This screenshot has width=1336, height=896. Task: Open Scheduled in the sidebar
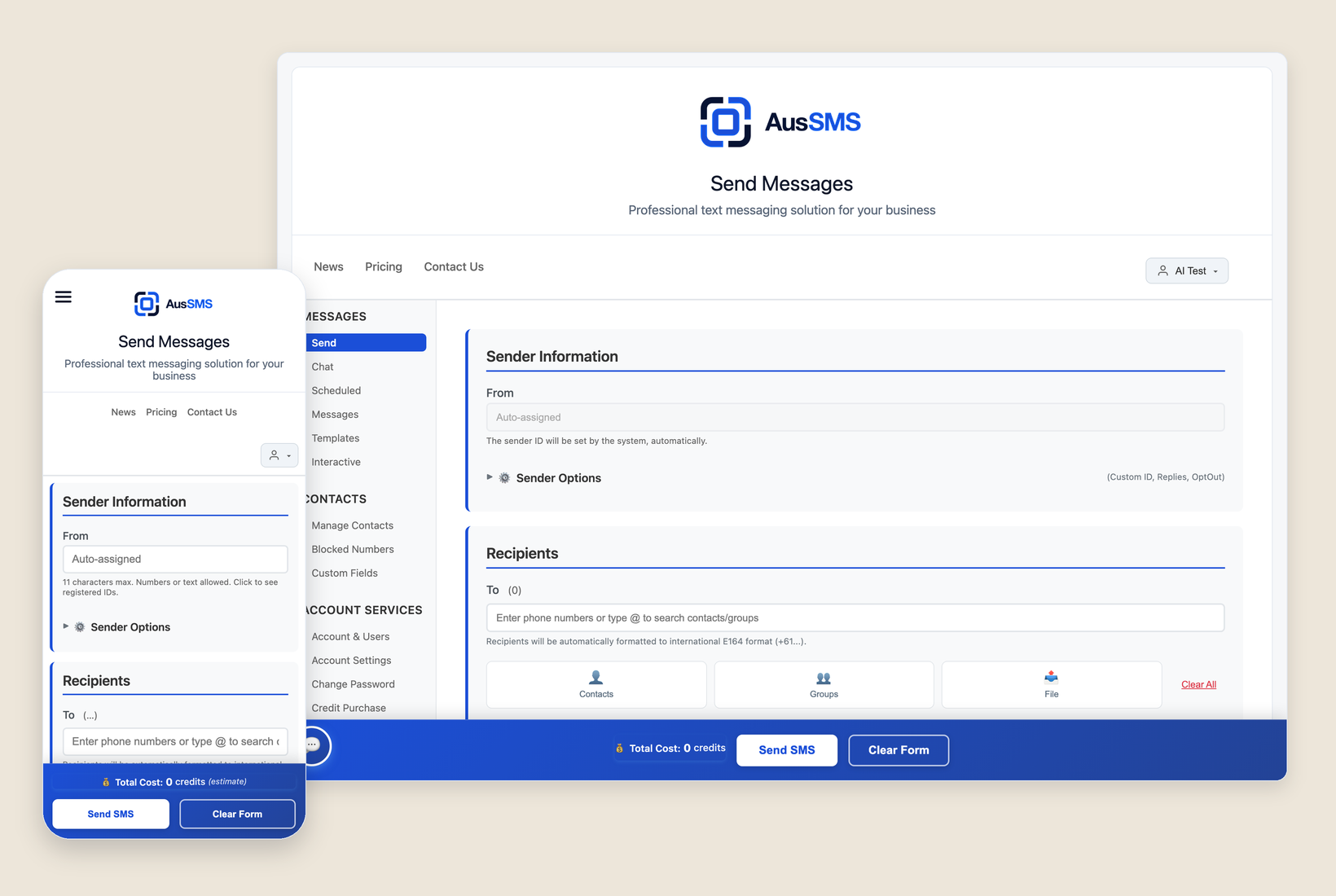pos(336,390)
